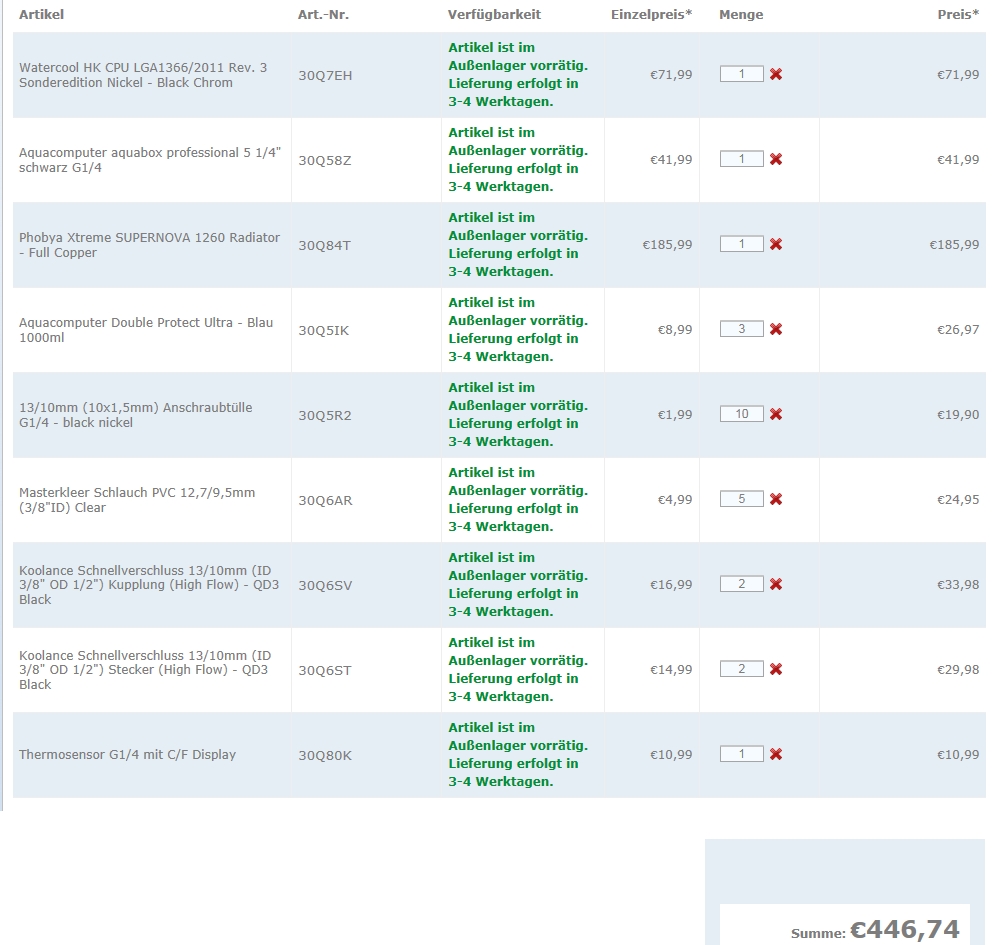Click the Einzelpreis column header

pyautogui.click(x=652, y=15)
